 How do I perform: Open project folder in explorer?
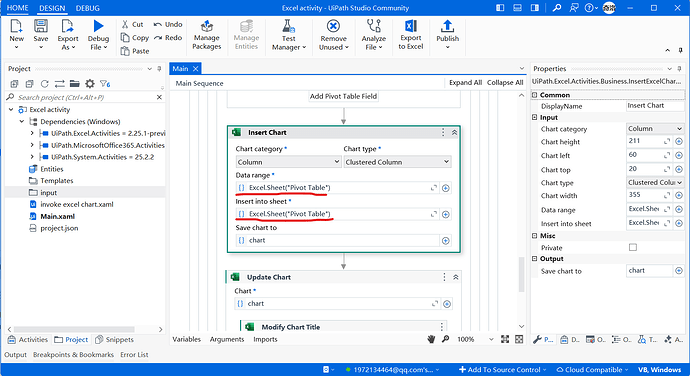[x=74, y=84]
